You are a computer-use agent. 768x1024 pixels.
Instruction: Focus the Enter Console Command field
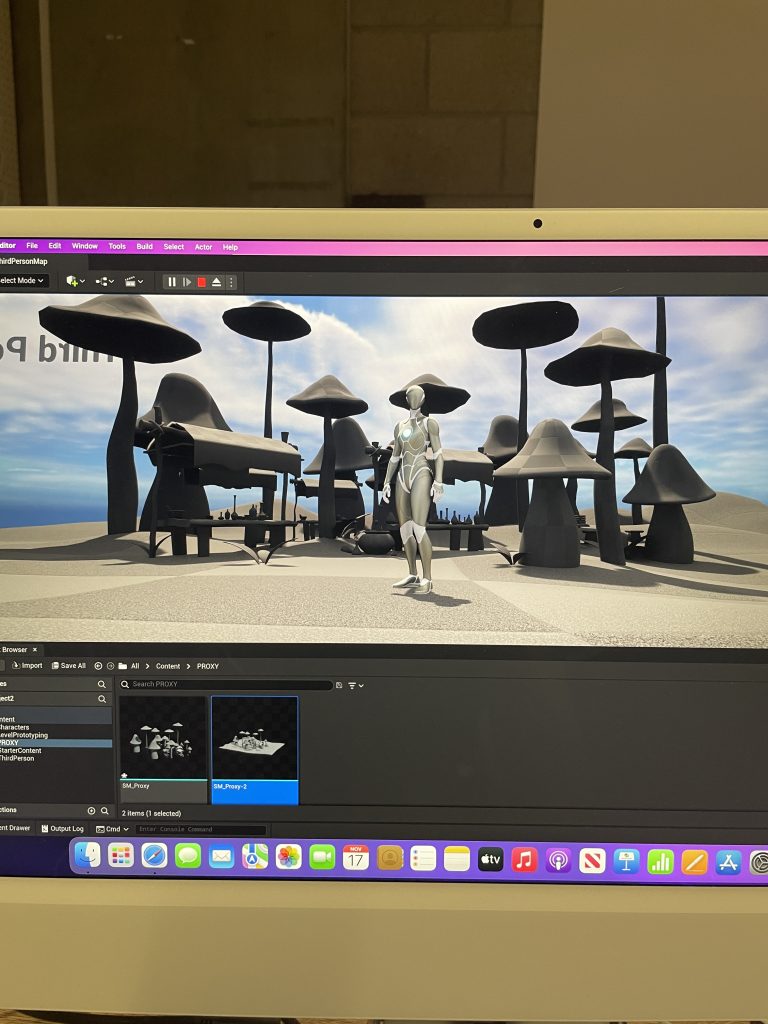(200, 829)
